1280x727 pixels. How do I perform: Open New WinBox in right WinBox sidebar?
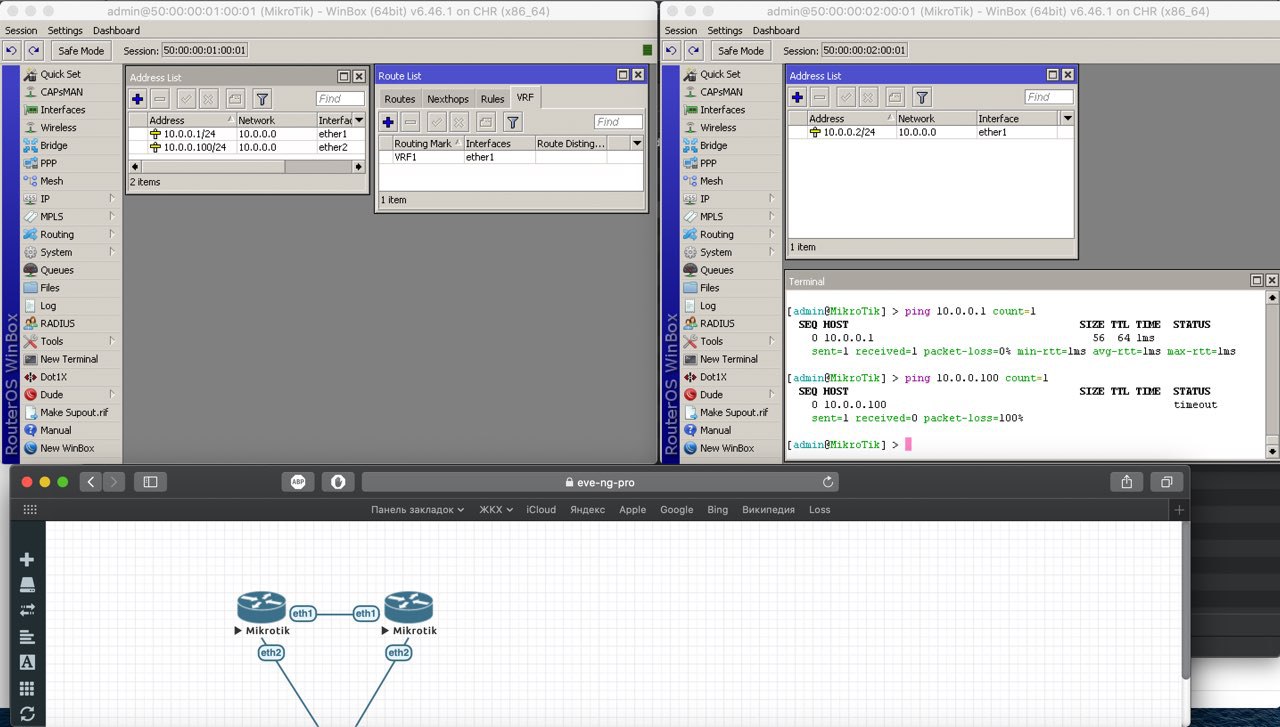click(x=726, y=448)
